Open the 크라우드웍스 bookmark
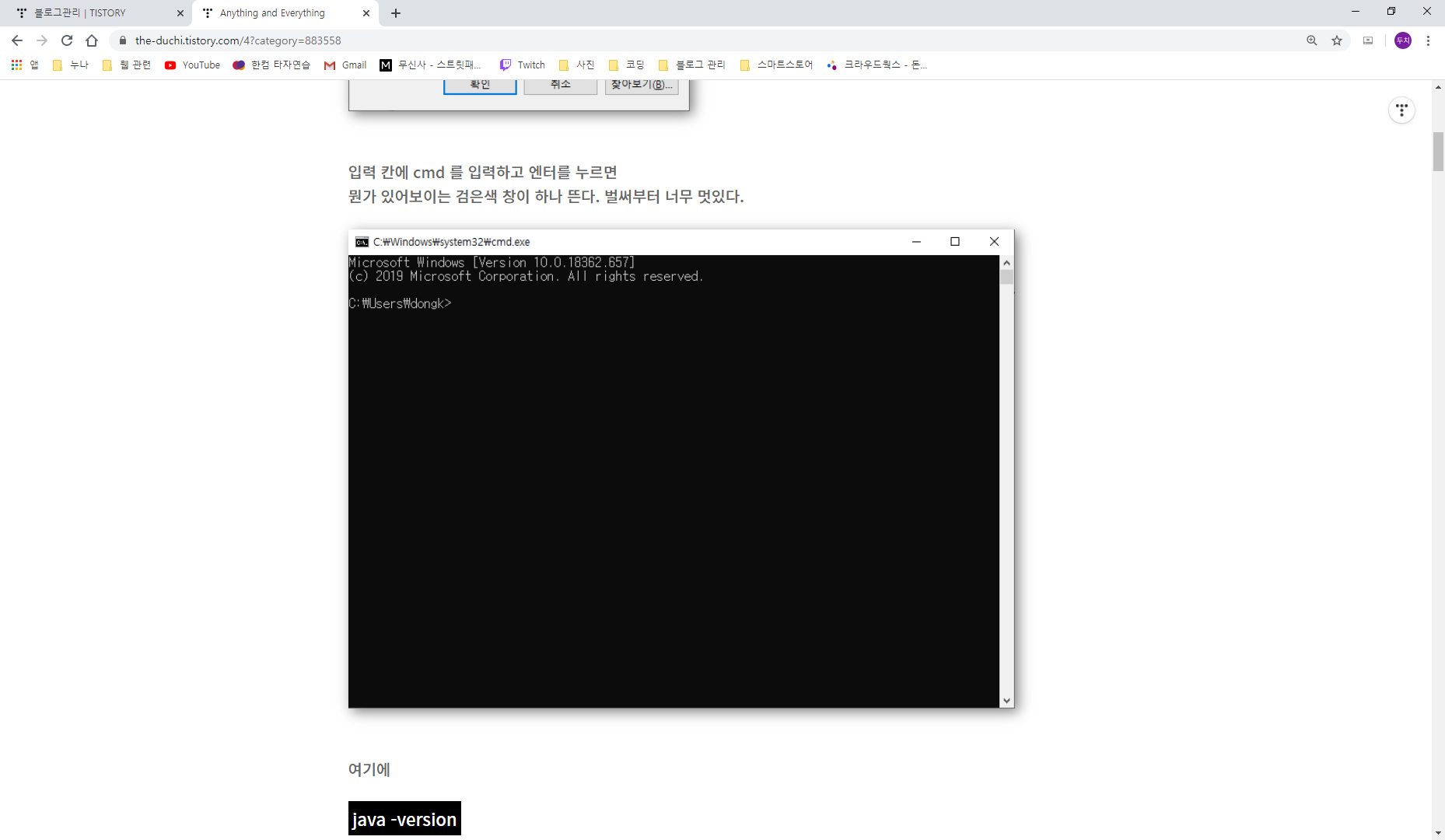Viewport: 1445px width, 840px height. pyautogui.click(x=877, y=65)
